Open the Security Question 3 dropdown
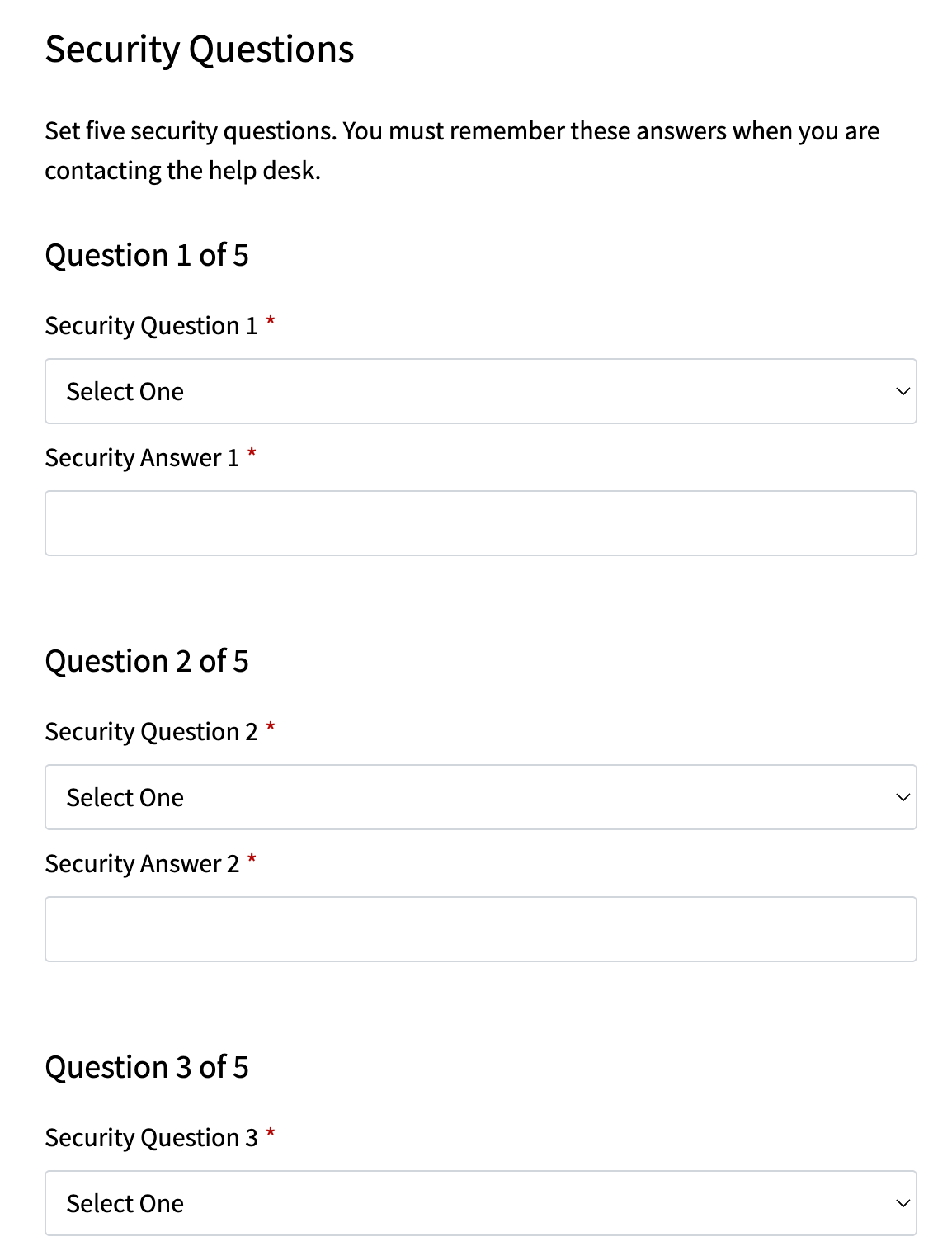The image size is (952, 1251). coord(481,1203)
